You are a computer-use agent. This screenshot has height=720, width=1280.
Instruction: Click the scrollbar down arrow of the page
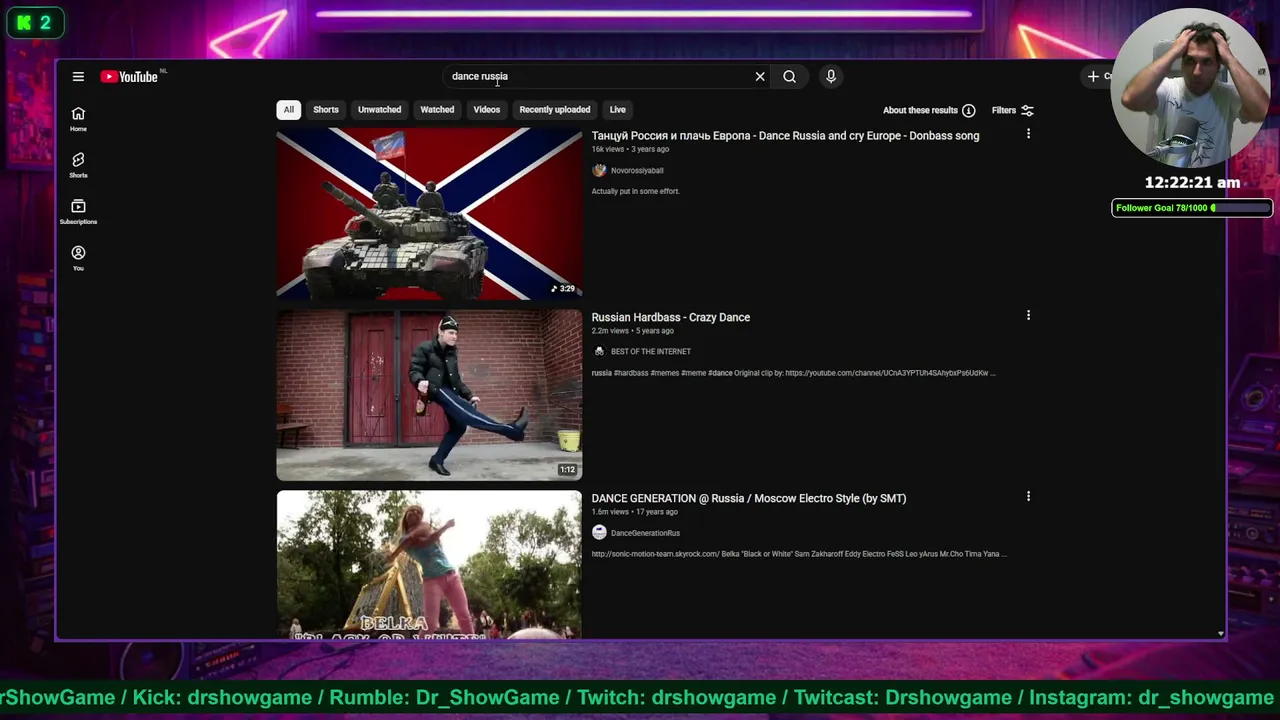(x=1220, y=633)
